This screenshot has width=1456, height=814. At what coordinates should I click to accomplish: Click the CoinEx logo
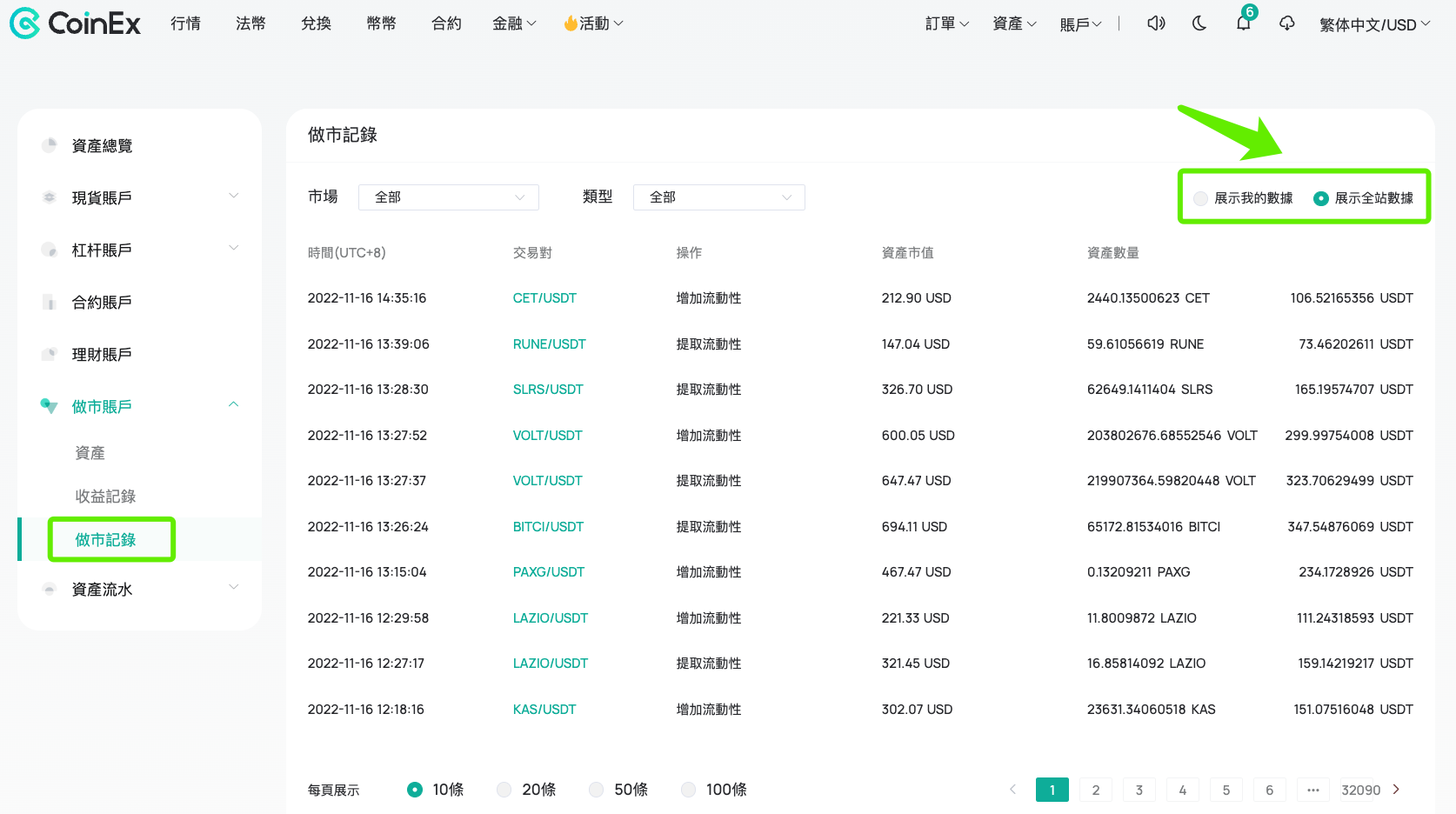[75, 23]
